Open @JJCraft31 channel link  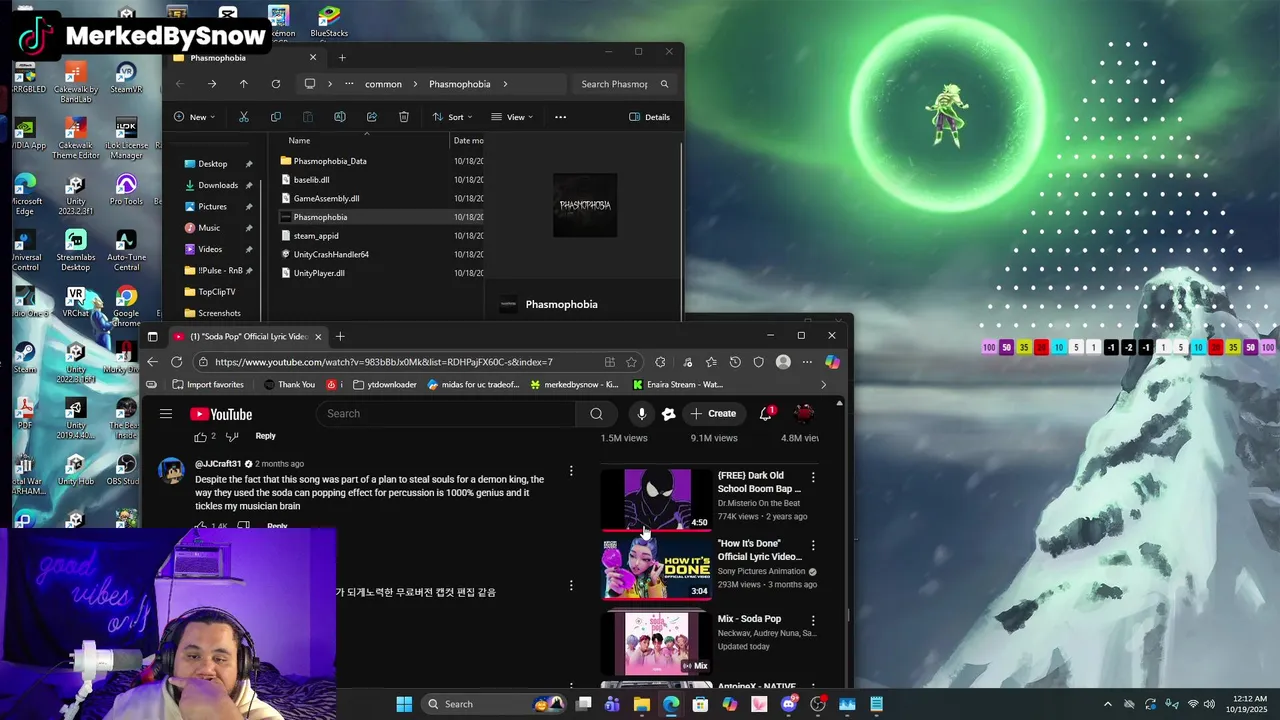pyautogui.click(x=218, y=464)
